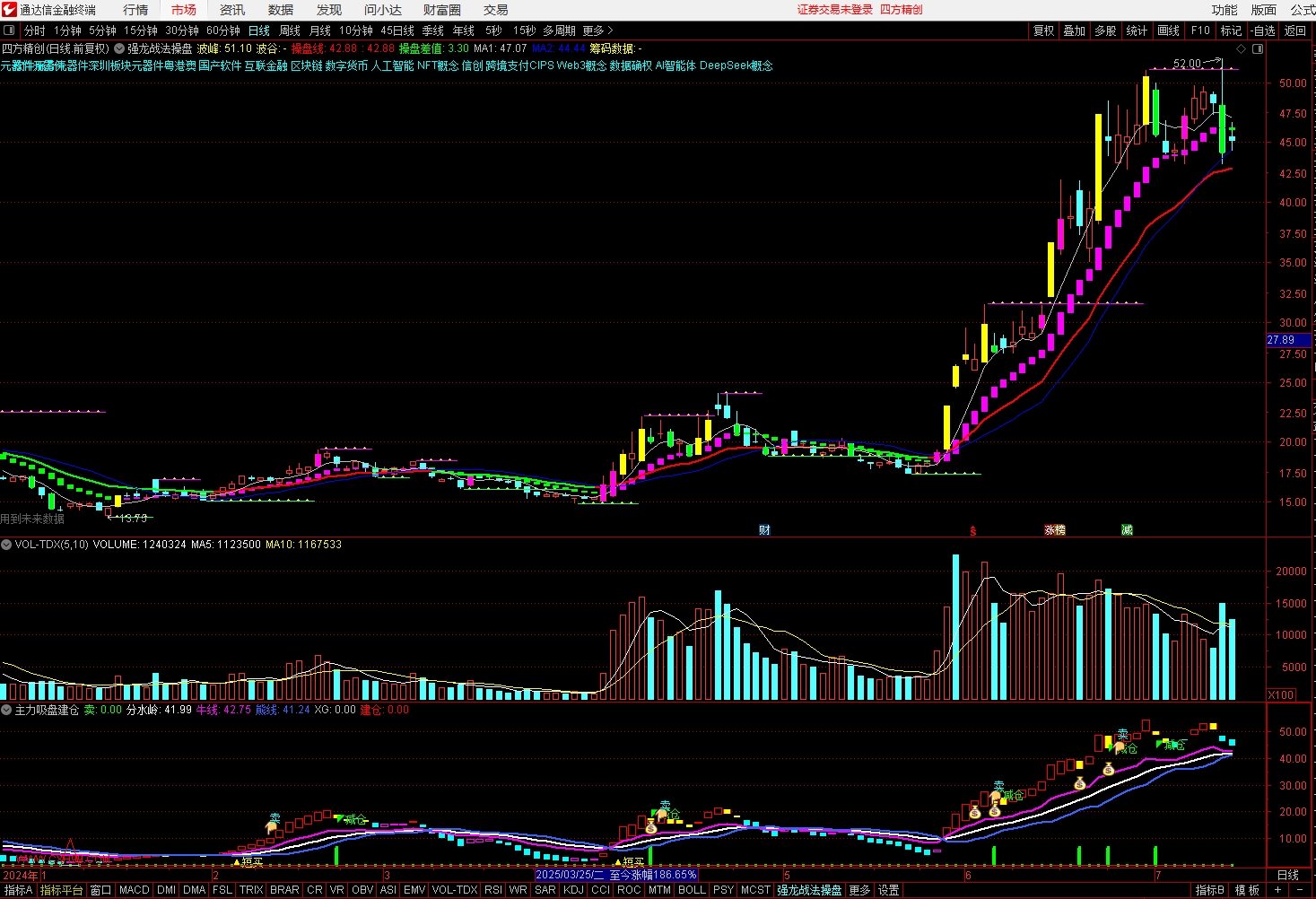The width and height of the screenshot is (1316, 899).
Task: Expand the 主力吸盘建仓 indicator dropdown circle
Action: pyautogui.click(x=6, y=710)
